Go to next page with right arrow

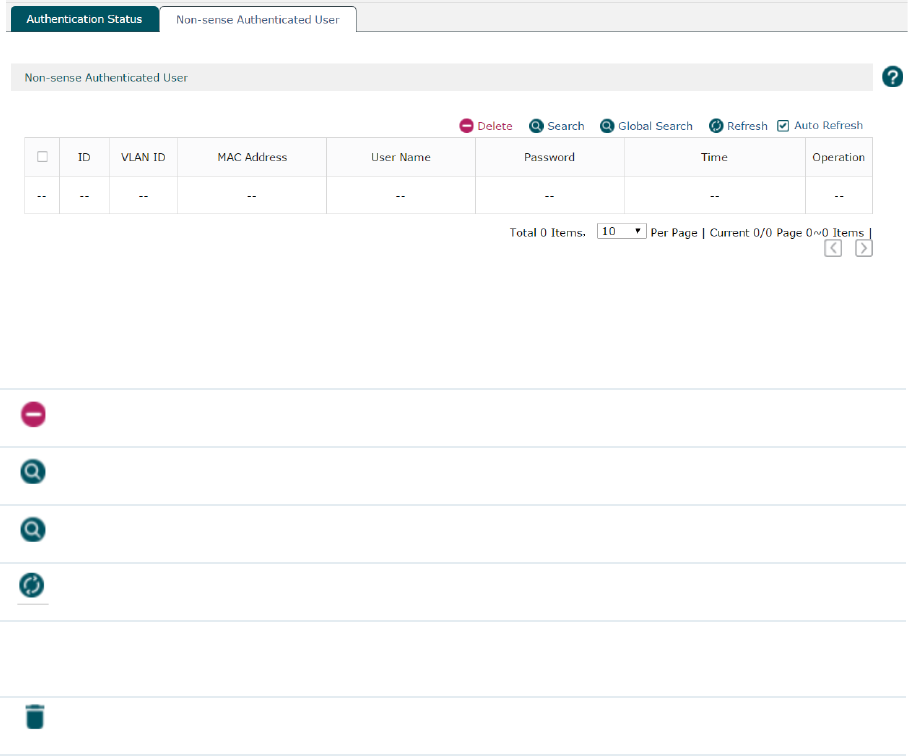pos(863,248)
